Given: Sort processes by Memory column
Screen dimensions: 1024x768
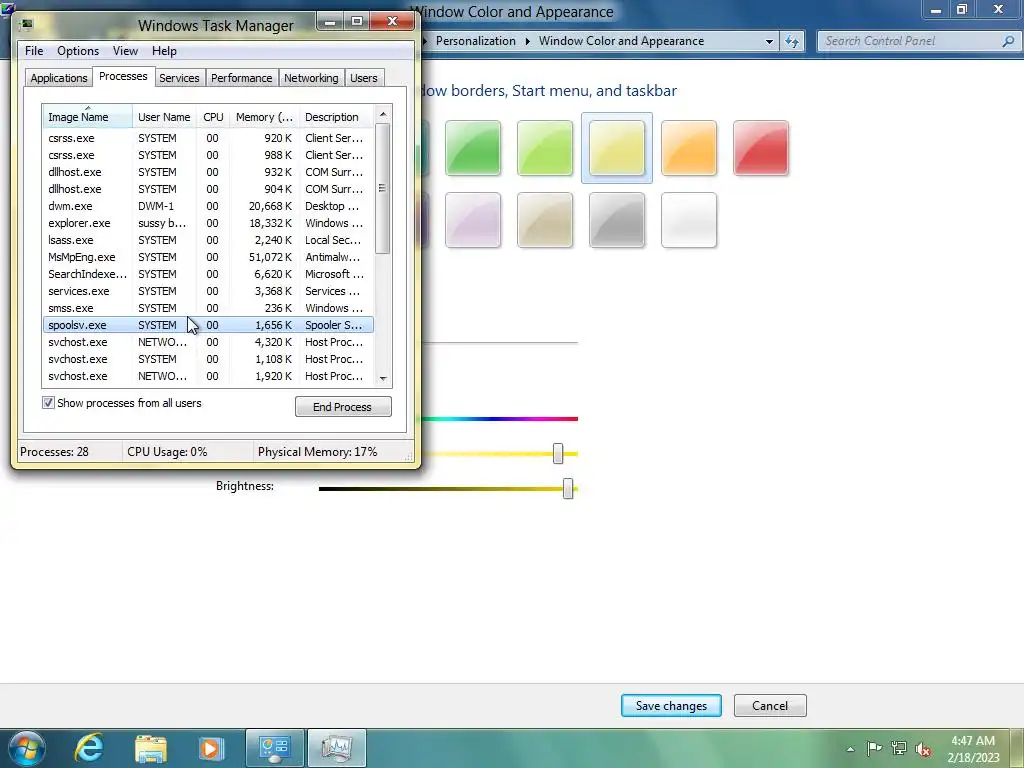Looking at the screenshot, I should click(264, 117).
